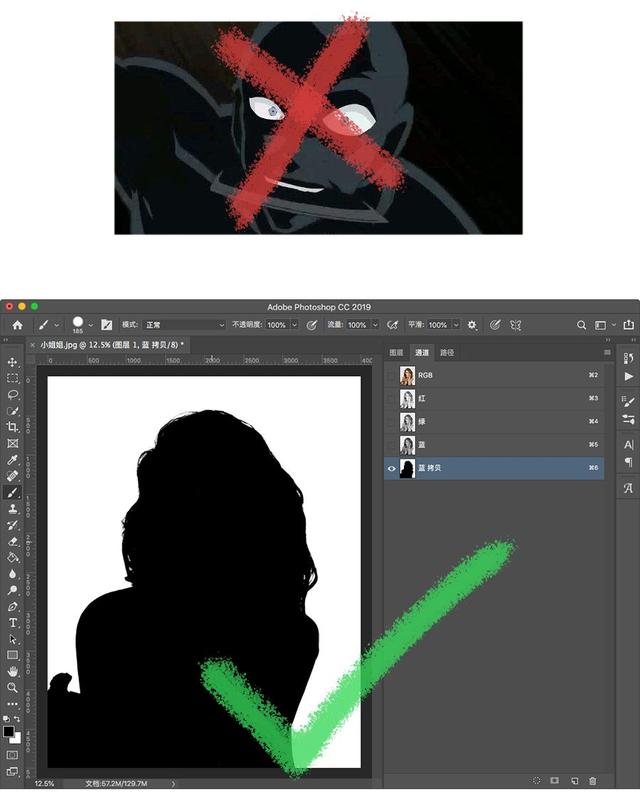The width and height of the screenshot is (640, 792).
Task: Toggle butterfly symmetry paint options
Action: (516, 325)
